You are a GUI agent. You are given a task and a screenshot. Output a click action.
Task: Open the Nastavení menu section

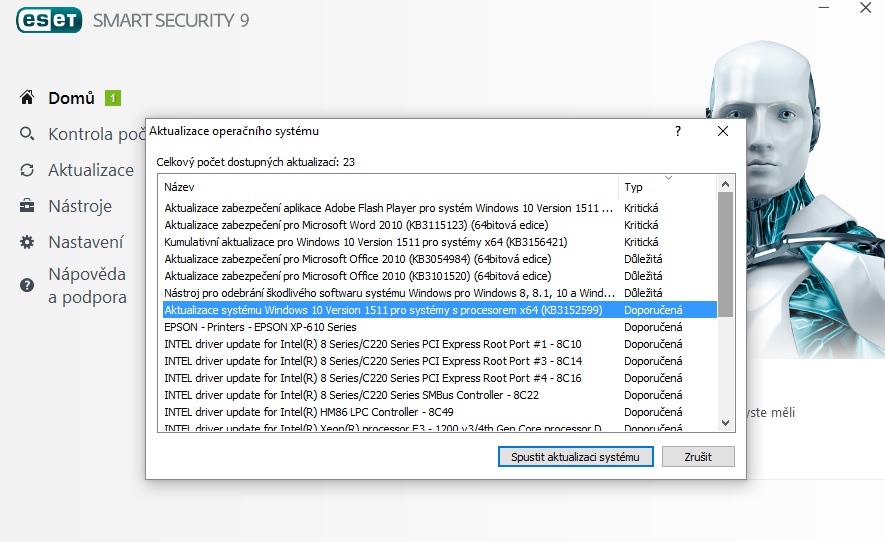(x=86, y=242)
